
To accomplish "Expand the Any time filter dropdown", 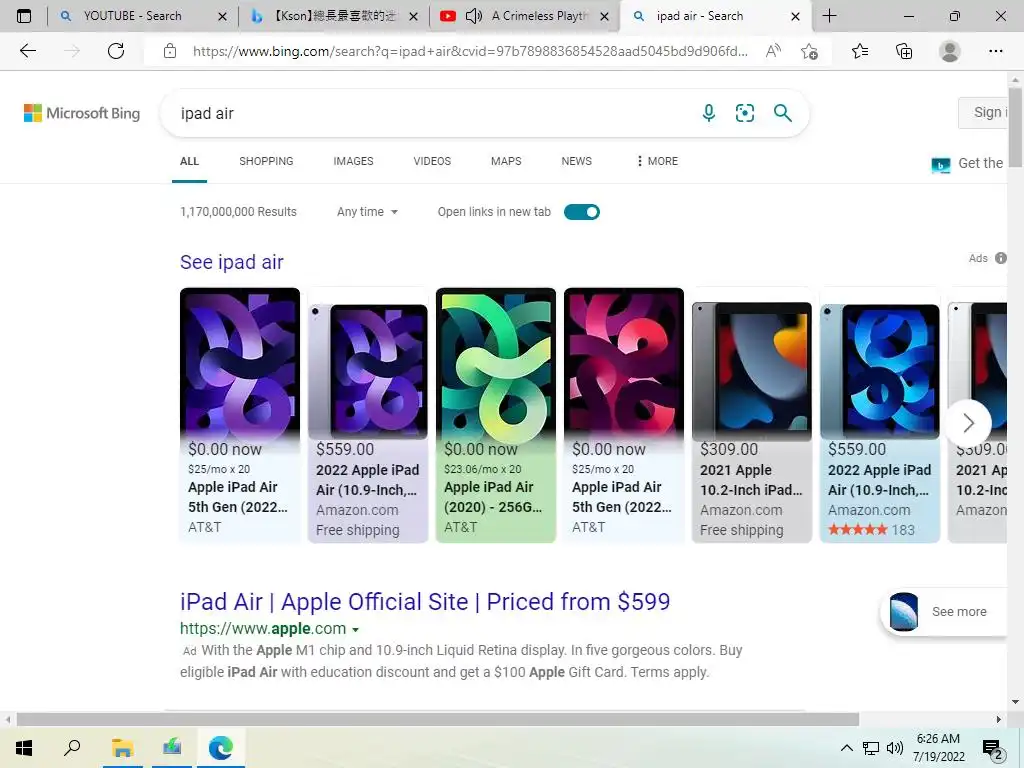I will click(367, 212).
